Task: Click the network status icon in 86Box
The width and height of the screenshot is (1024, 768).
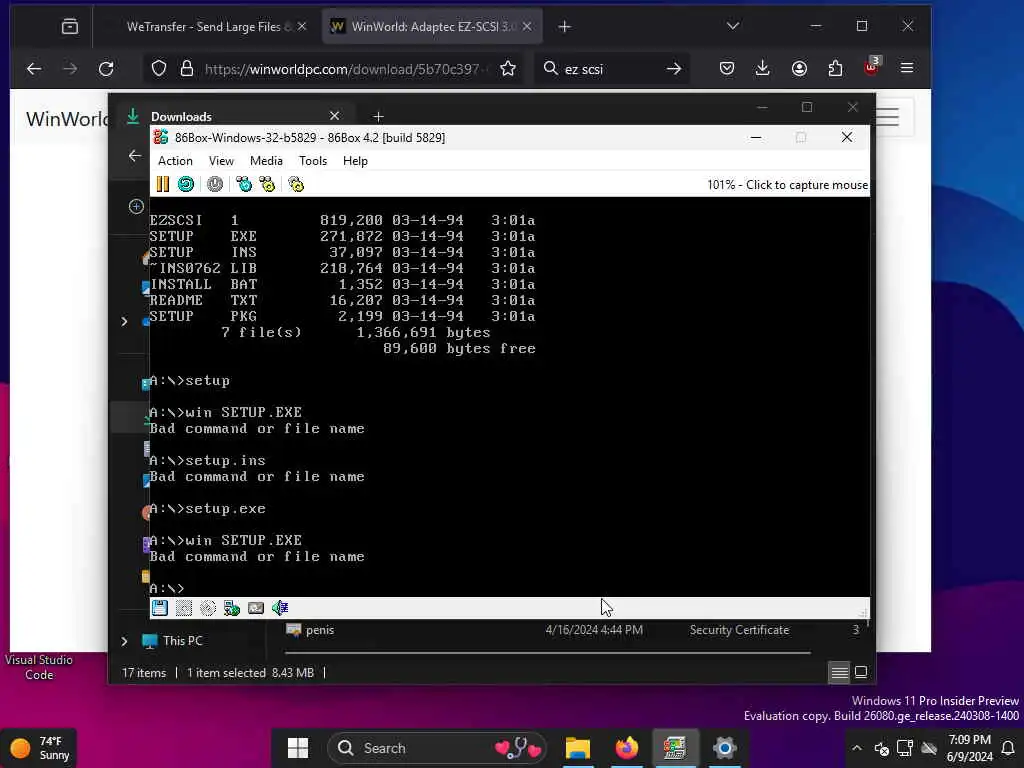Action: tap(232, 608)
